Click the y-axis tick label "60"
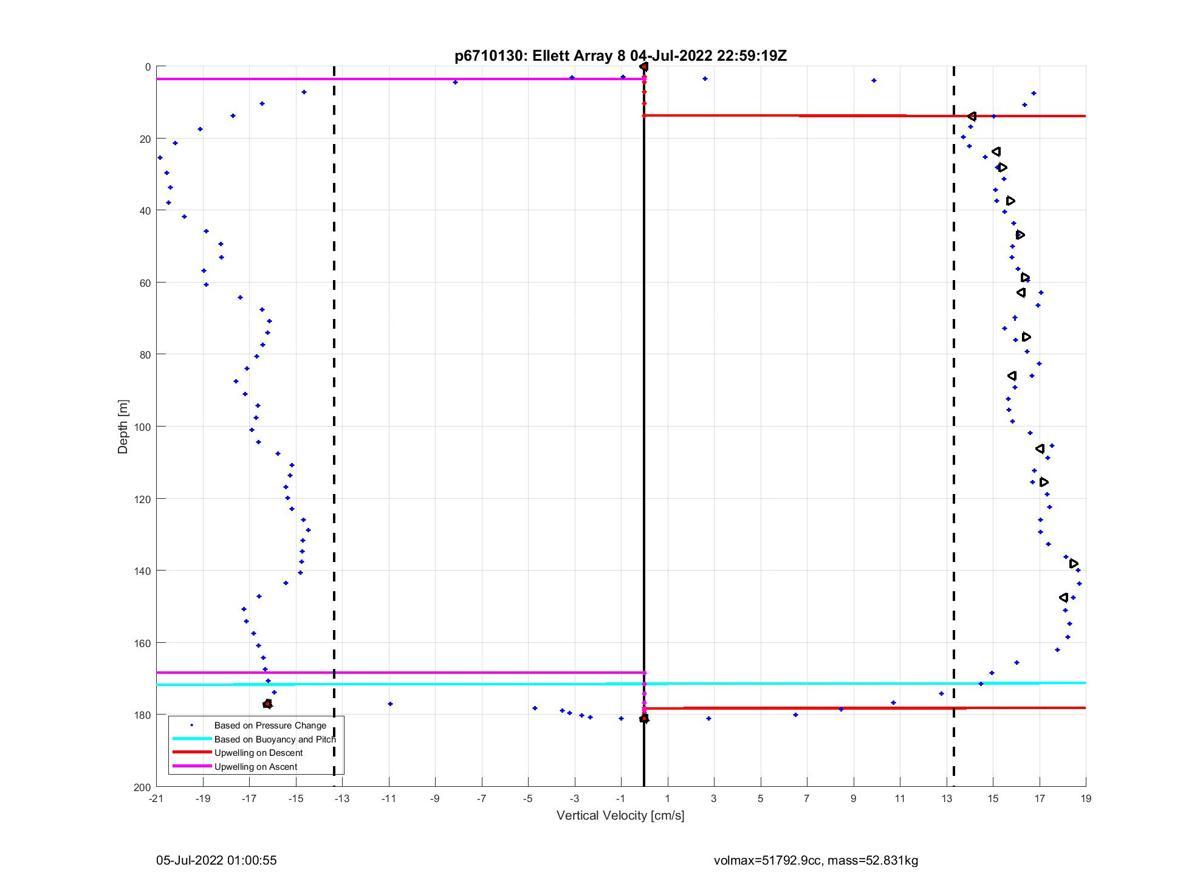Viewport: 1200px width, 885px height. tap(145, 283)
